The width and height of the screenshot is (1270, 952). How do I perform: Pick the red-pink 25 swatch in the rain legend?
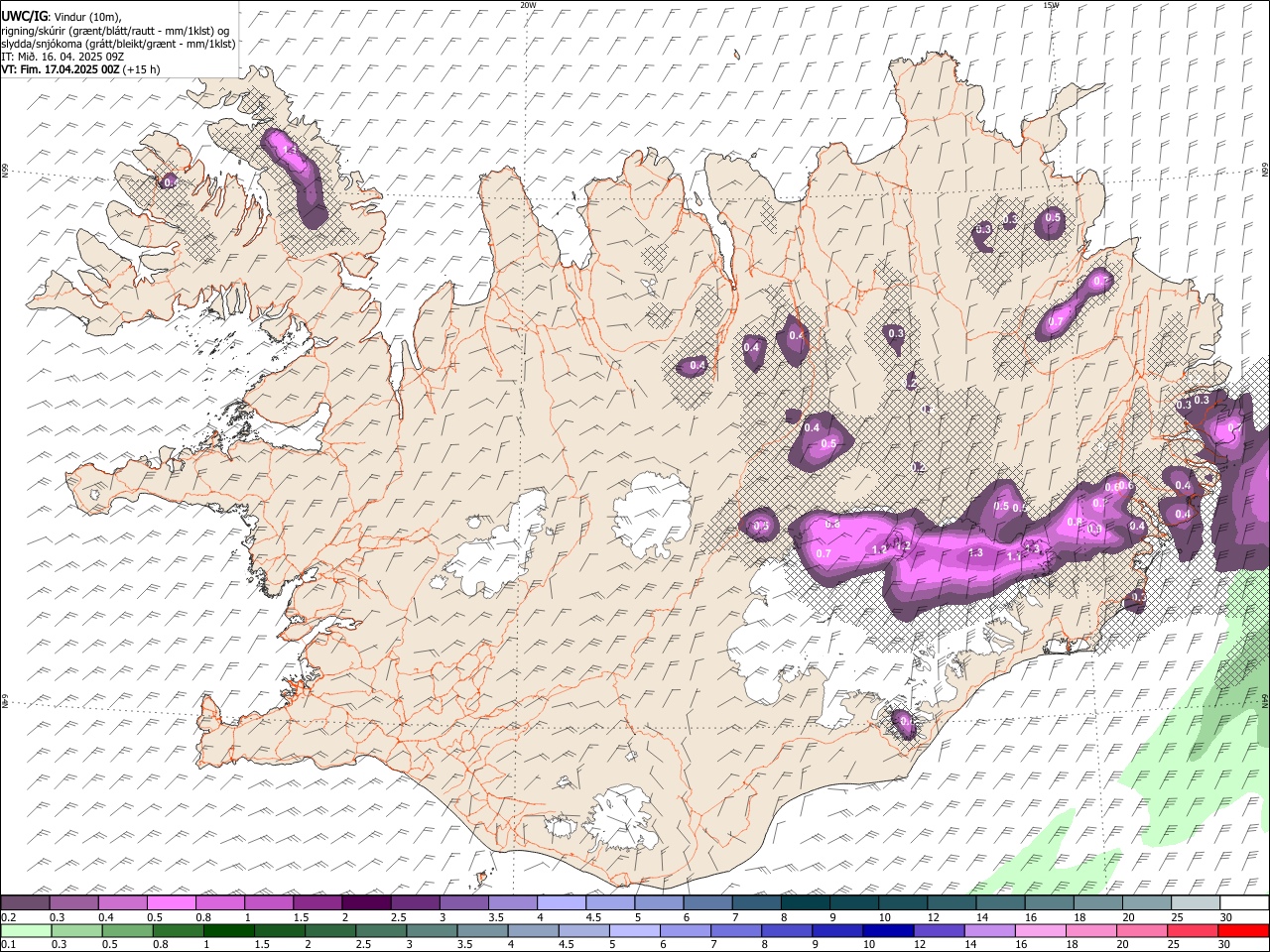coord(1192,930)
